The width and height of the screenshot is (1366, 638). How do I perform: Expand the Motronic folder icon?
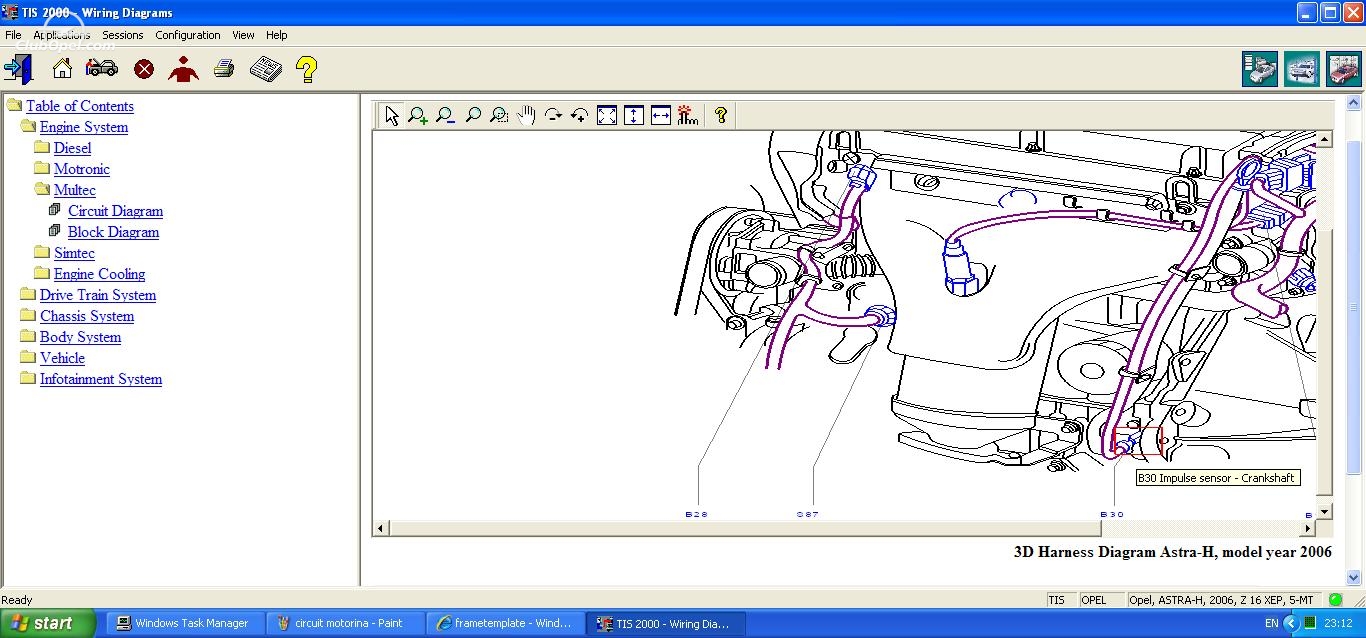coord(42,168)
